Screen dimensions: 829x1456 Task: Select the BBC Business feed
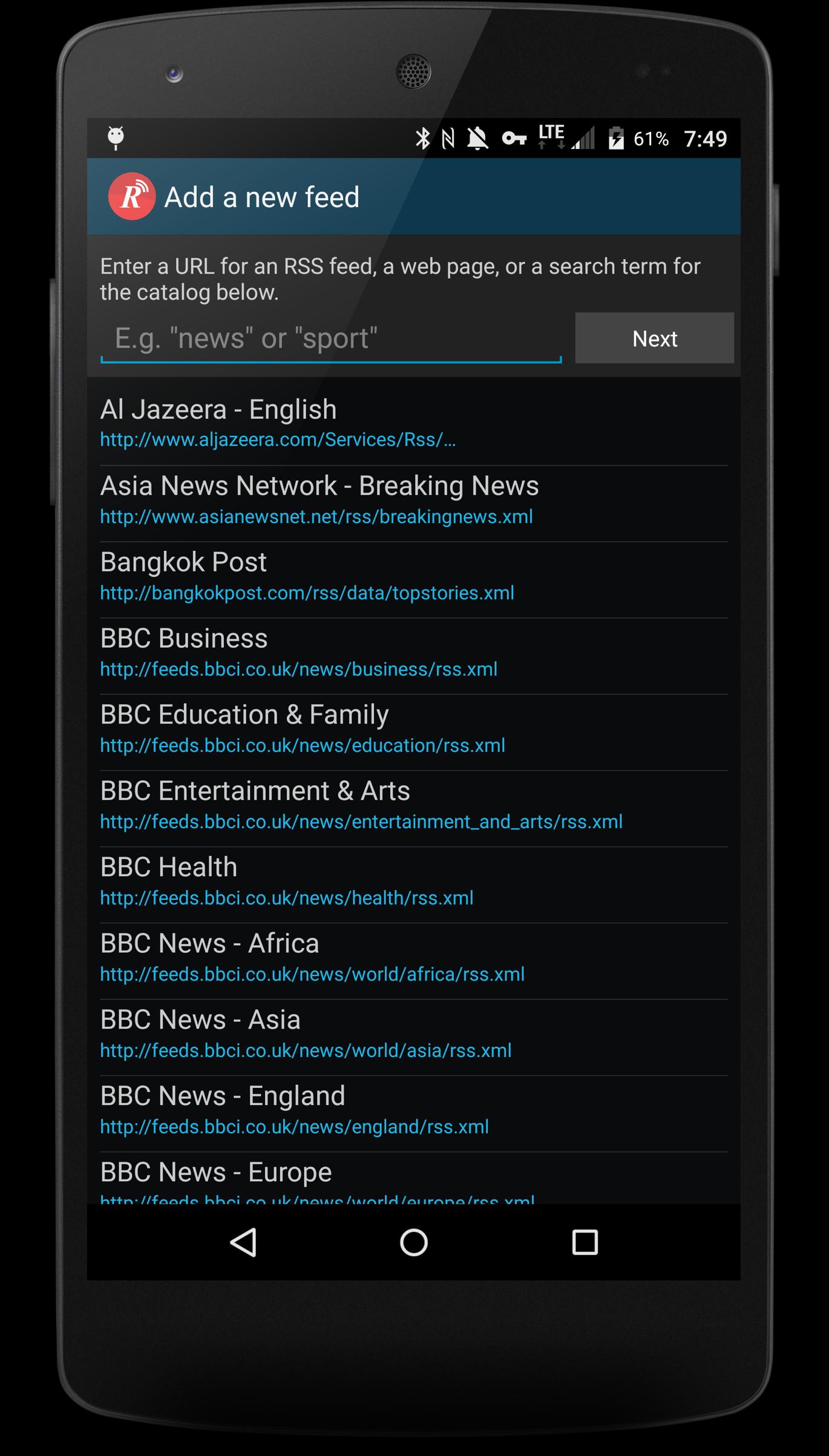(413, 652)
